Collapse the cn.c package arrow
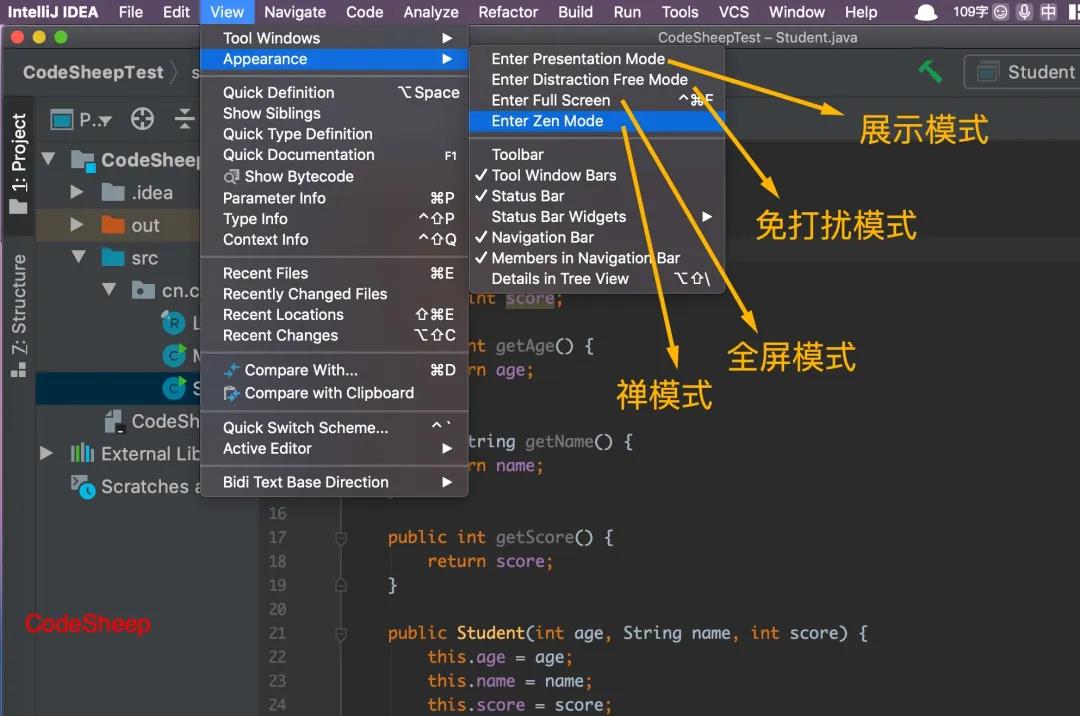Image resolution: width=1080 pixels, height=716 pixels. coord(109,289)
